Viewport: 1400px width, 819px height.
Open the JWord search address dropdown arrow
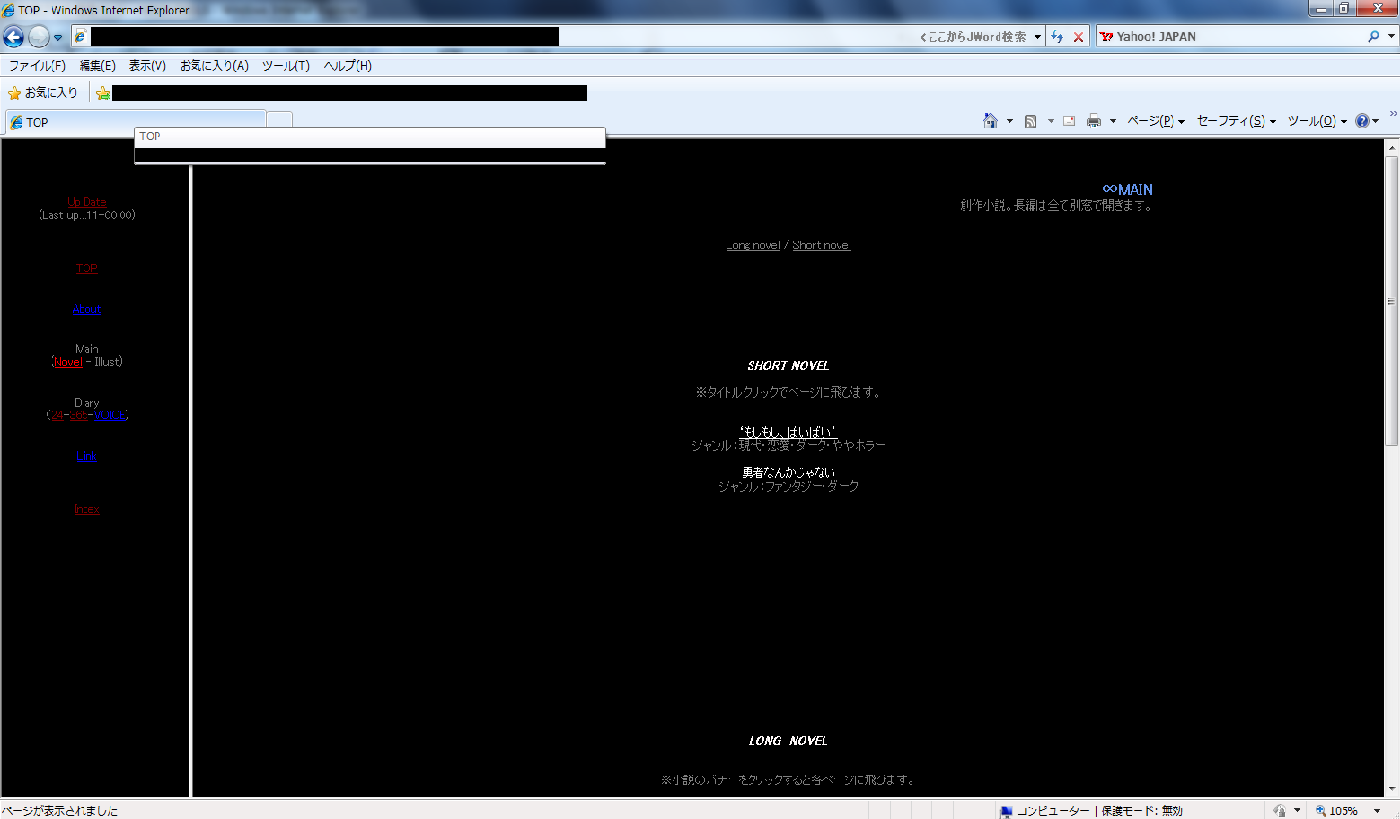tap(1037, 37)
